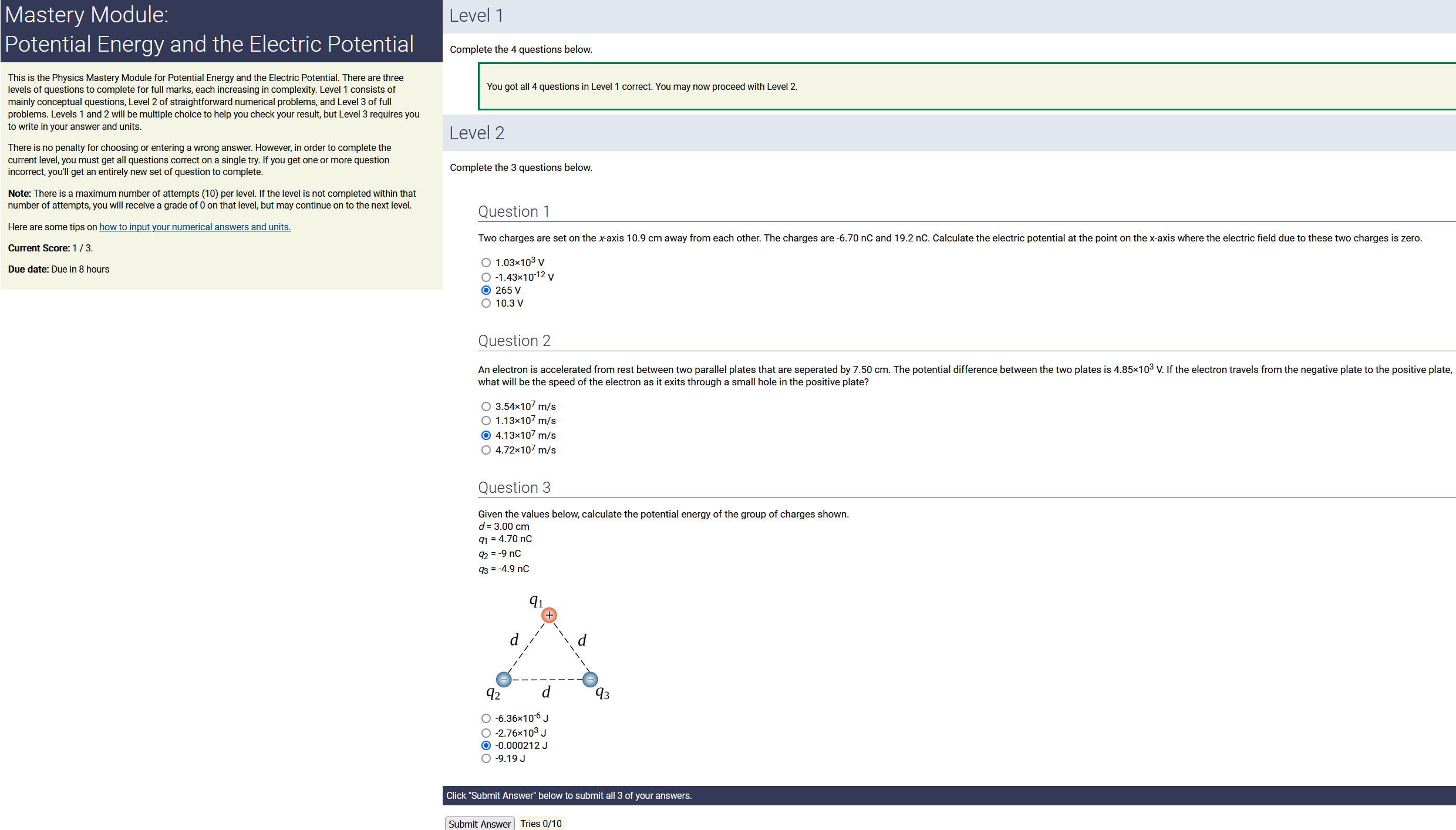Choose the -1.43×10⁻¹² V radio button
This screenshot has width=1456, height=830.
pyautogui.click(x=486, y=277)
